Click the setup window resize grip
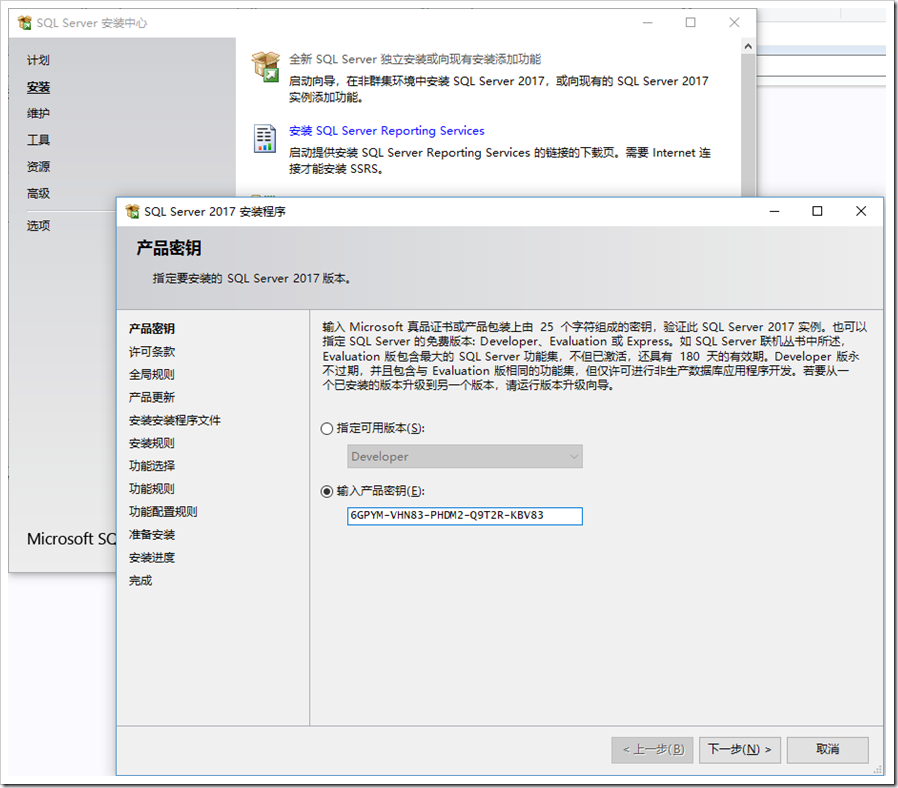898x788 pixels. 877,770
